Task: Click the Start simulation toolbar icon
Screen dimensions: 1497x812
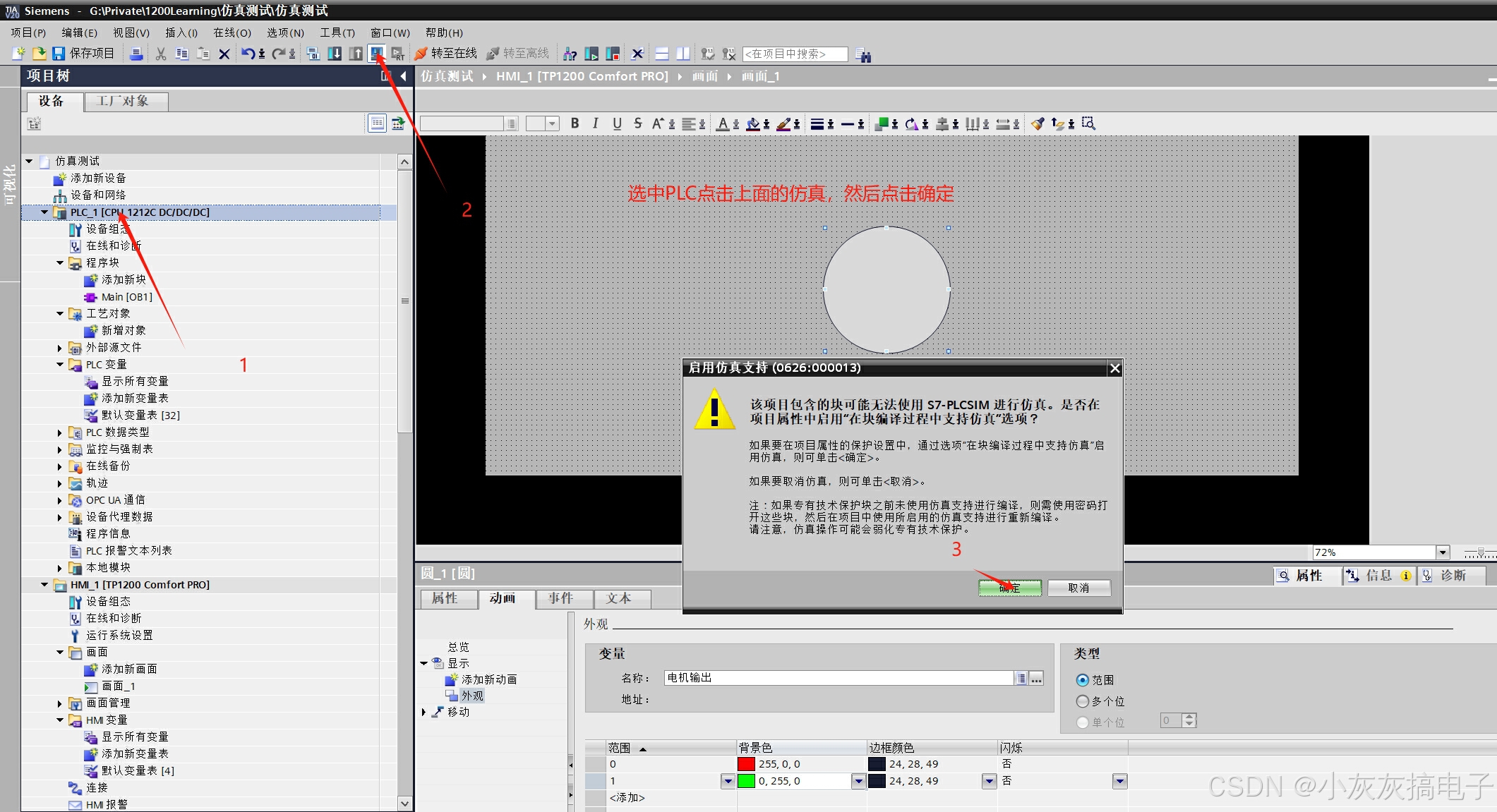Action: (377, 54)
